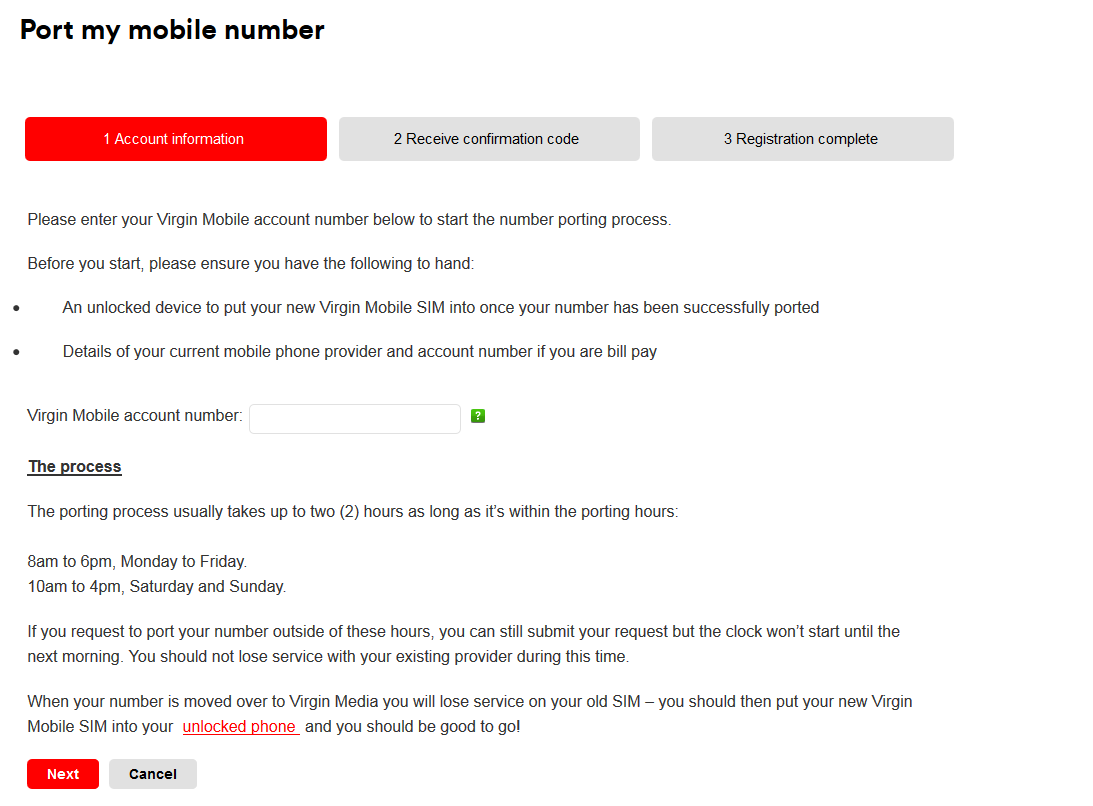Go to the Registration complete step
The width and height of the screenshot is (1093, 806).
802,139
